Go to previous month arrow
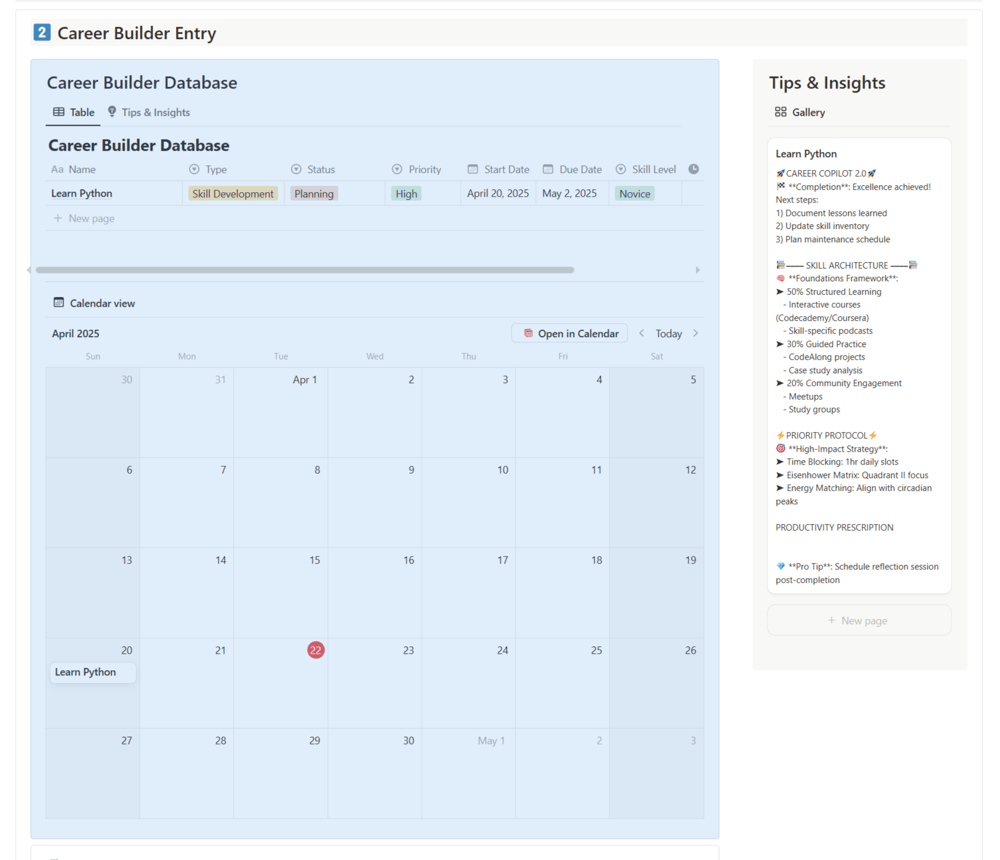The image size is (1000, 860). (x=642, y=333)
